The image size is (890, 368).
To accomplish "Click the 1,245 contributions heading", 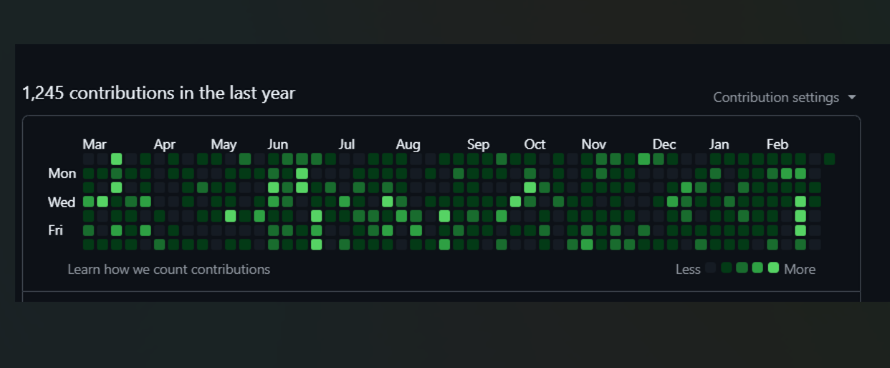I will 158,93.
